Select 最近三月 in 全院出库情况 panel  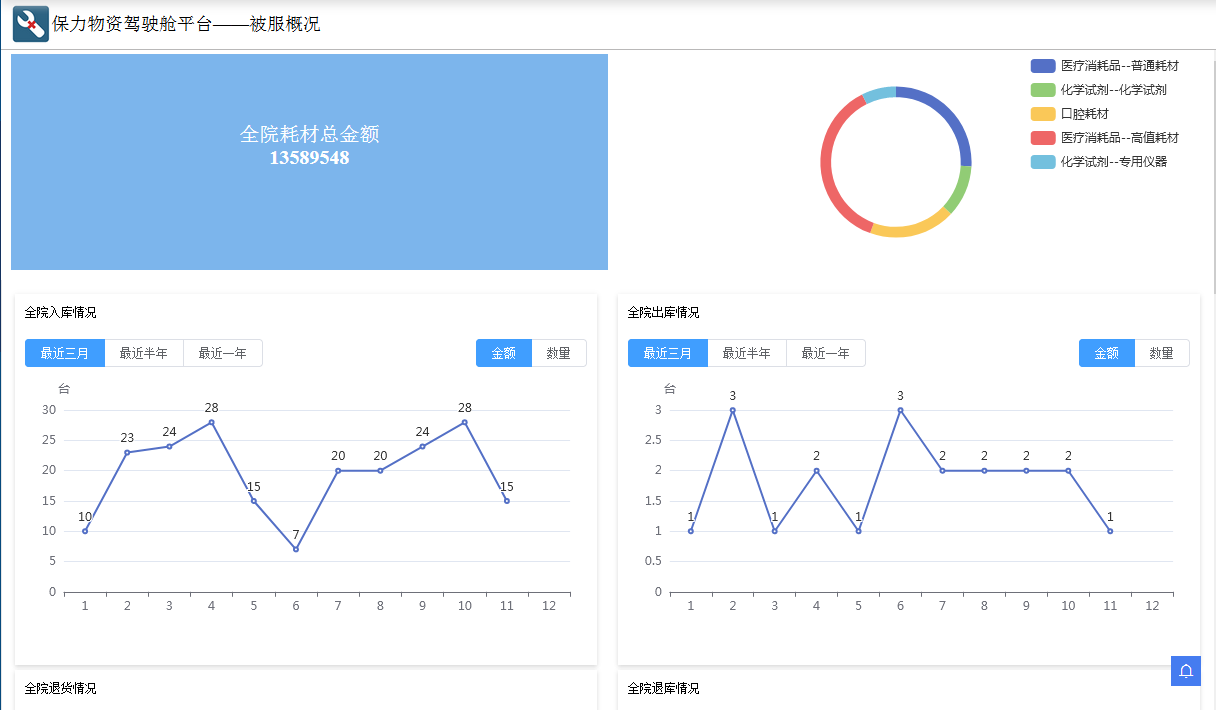(668, 353)
